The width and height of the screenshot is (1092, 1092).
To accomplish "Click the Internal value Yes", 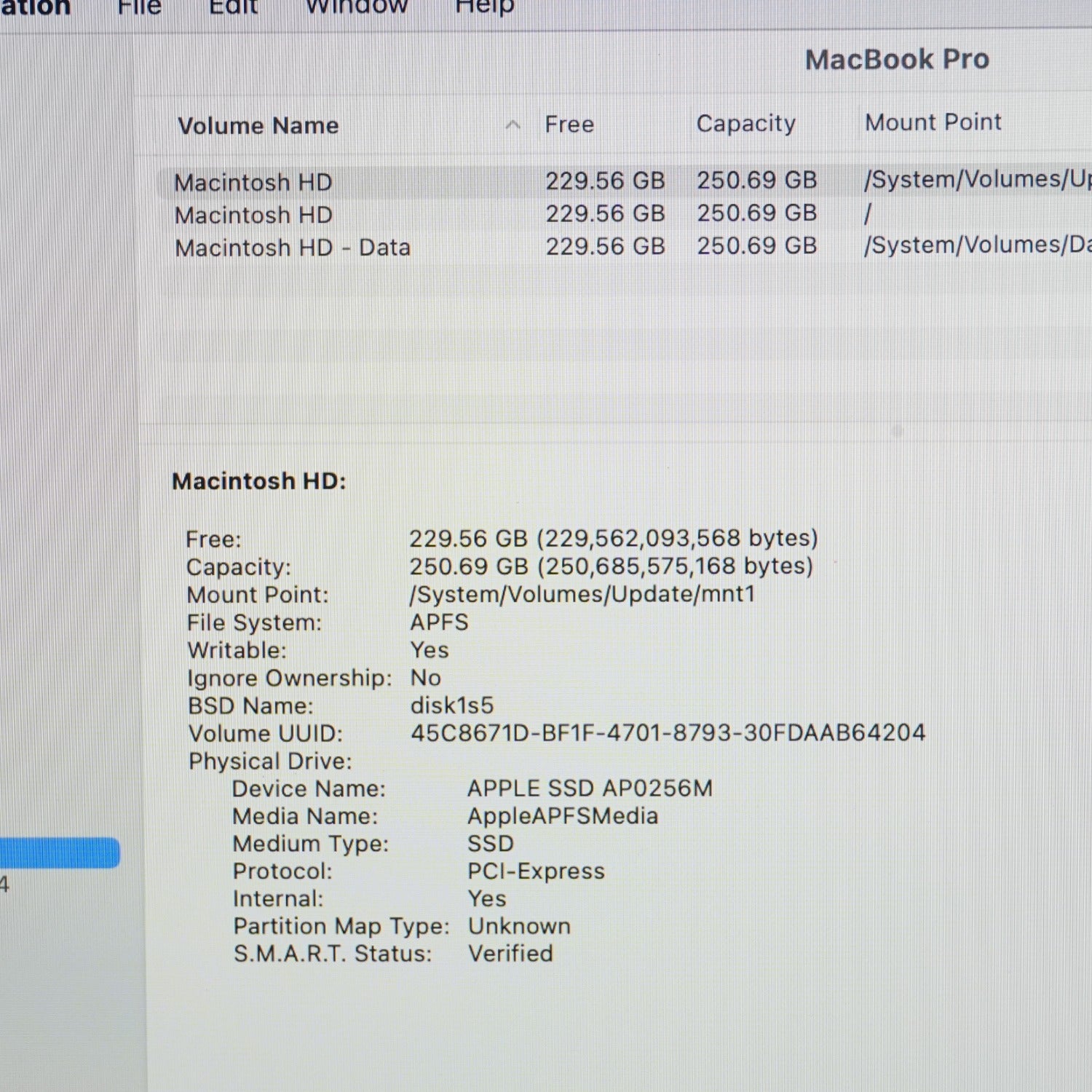I will tap(487, 899).
